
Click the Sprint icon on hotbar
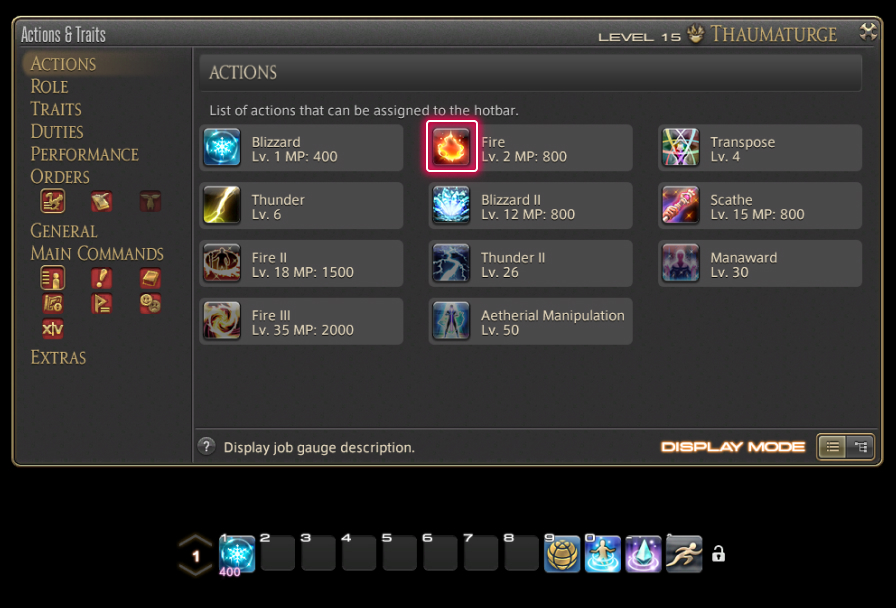[684, 554]
